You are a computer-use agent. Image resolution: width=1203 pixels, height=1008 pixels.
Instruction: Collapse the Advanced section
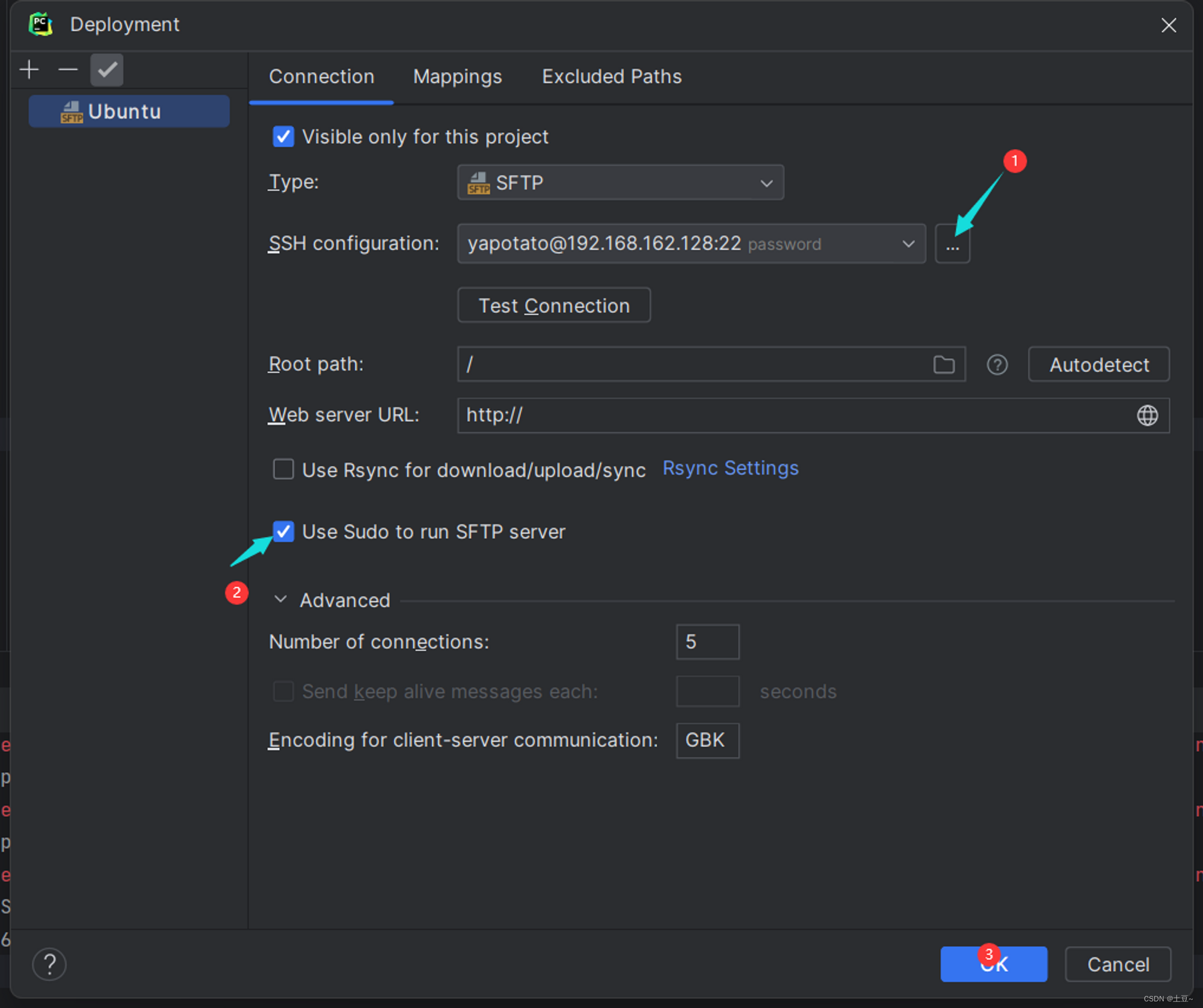point(280,600)
